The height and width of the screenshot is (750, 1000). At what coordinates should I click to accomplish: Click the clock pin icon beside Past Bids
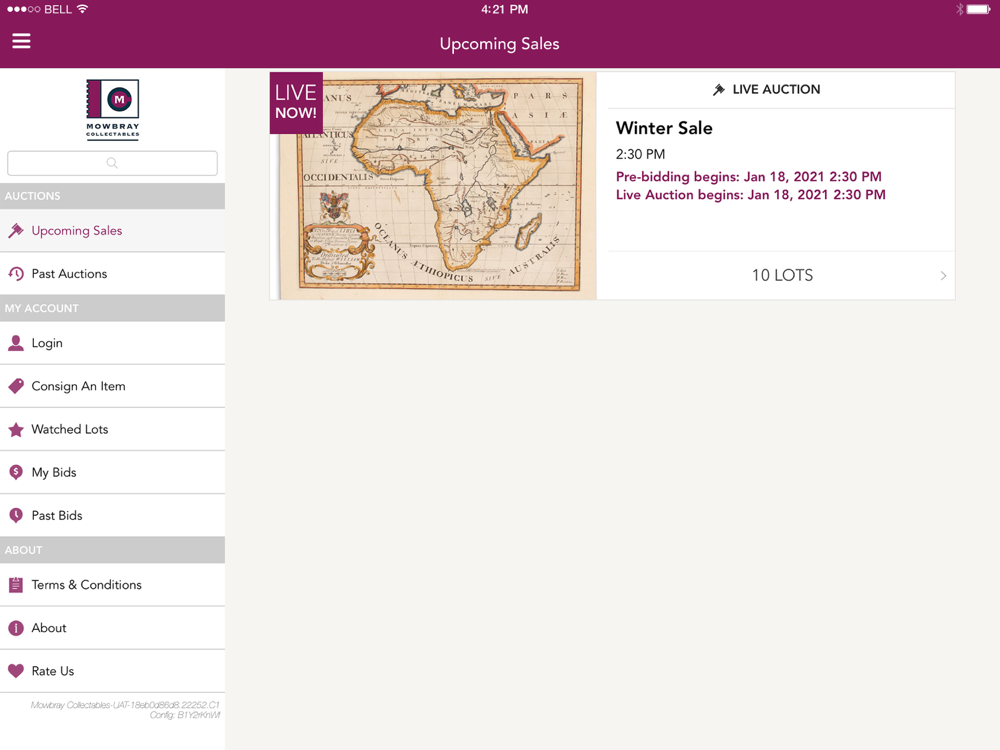(16, 515)
